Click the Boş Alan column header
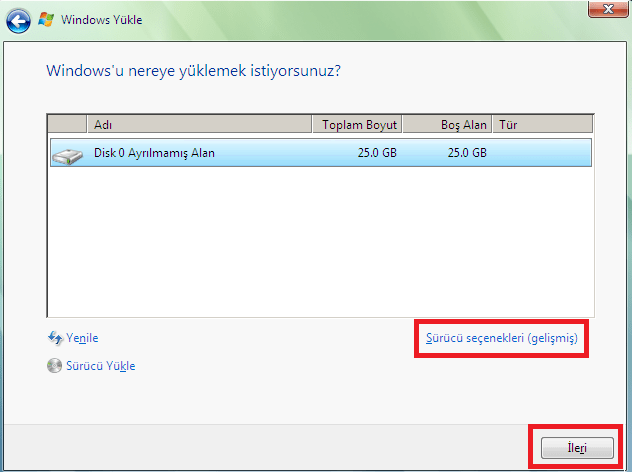 [x=447, y=125]
